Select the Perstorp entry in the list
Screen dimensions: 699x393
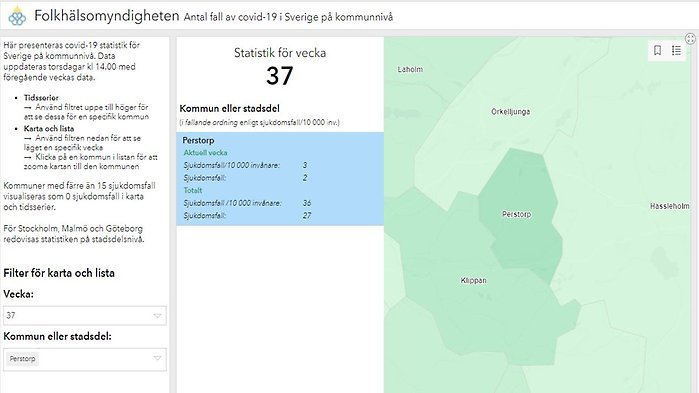tap(280, 178)
